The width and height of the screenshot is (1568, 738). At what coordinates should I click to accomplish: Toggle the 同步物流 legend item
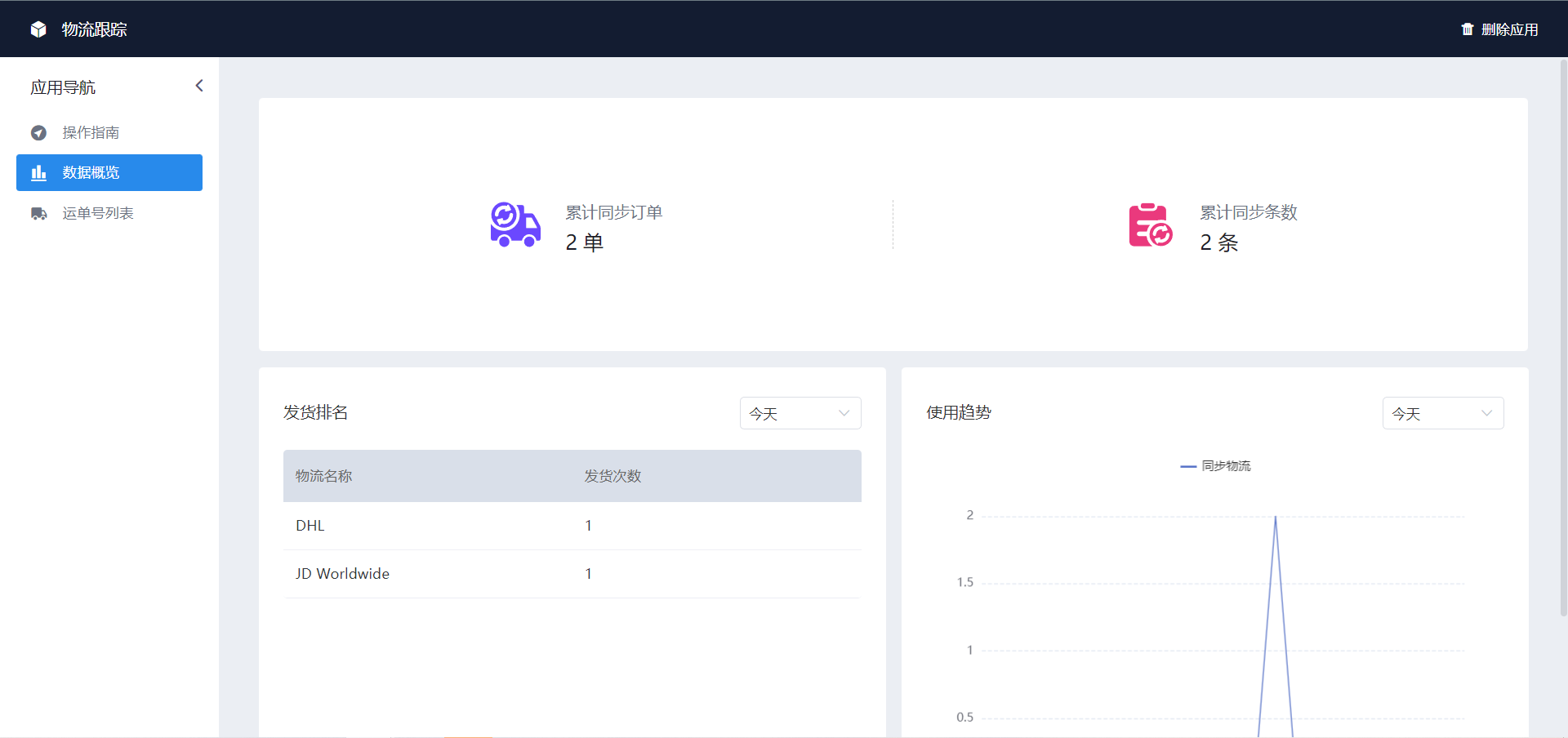click(x=1215, y=466)
